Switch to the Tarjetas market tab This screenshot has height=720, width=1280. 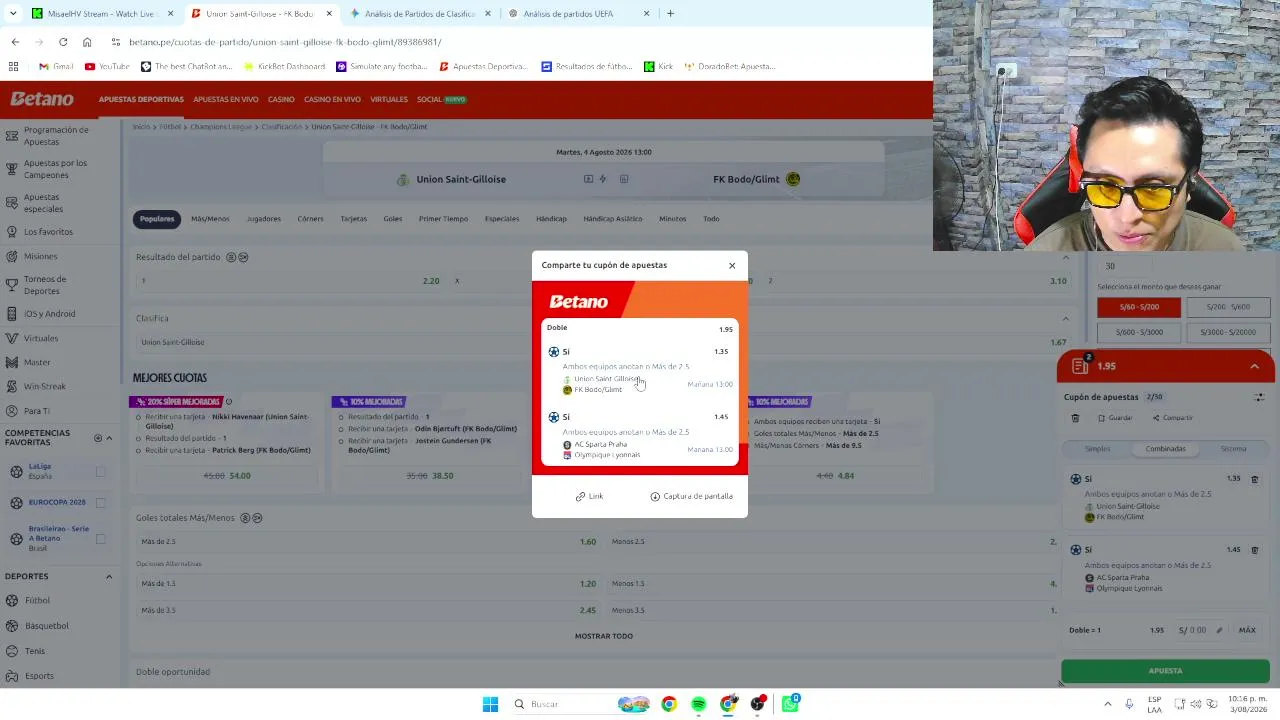[x=353, y=219]
